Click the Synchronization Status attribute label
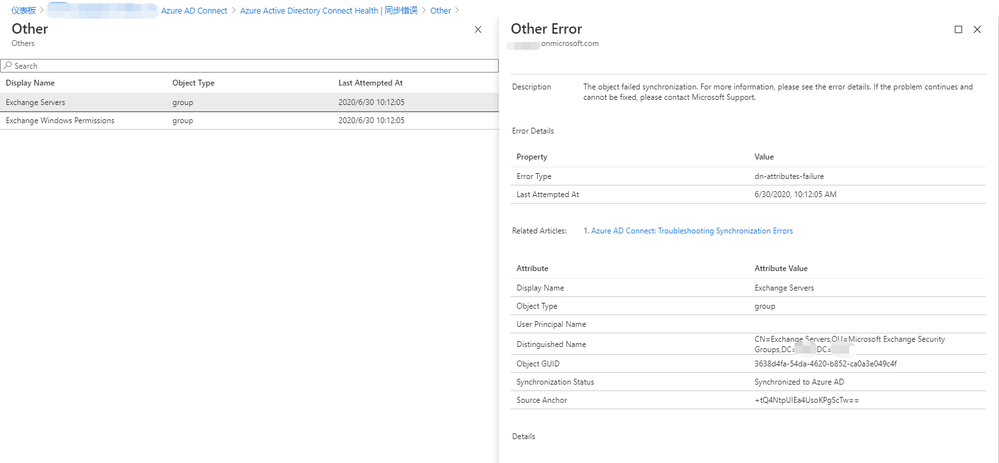 click(555, 382)
